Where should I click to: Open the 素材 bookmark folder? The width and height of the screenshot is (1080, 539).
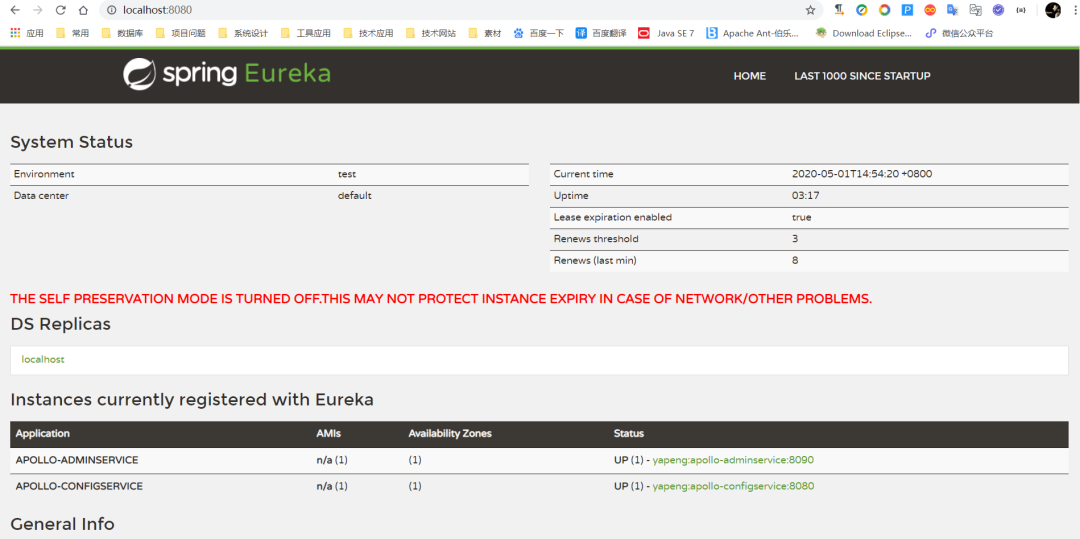click(485, 33)
